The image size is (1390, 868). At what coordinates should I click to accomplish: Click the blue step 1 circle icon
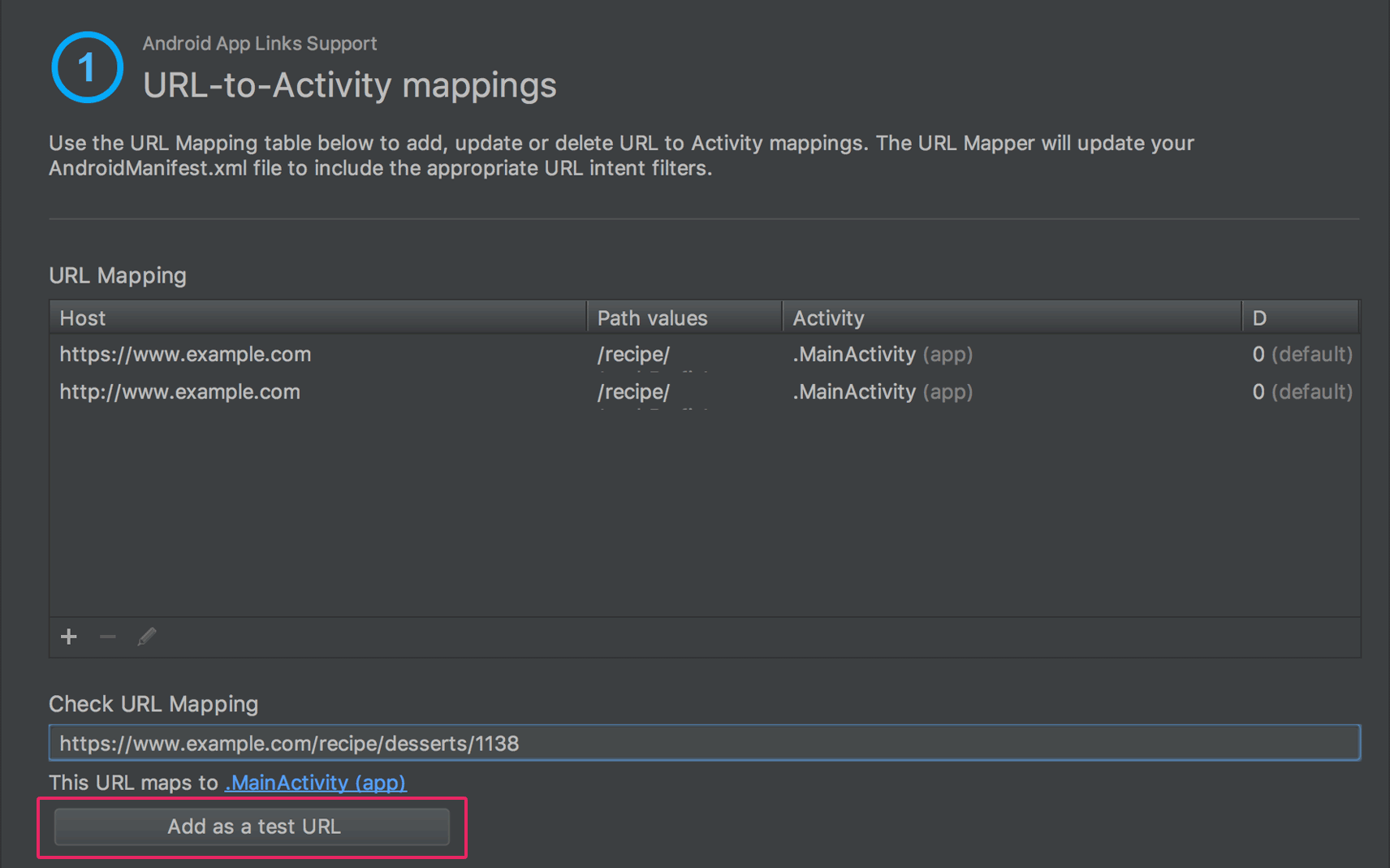coord(87,67)
